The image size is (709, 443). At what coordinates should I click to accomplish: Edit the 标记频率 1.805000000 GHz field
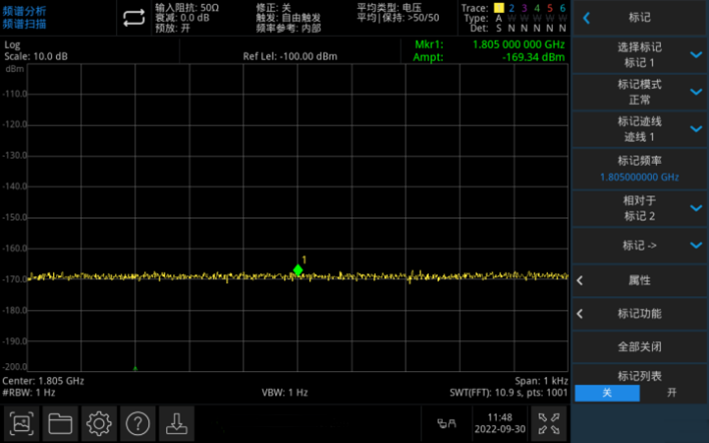[x=639, y=169]
